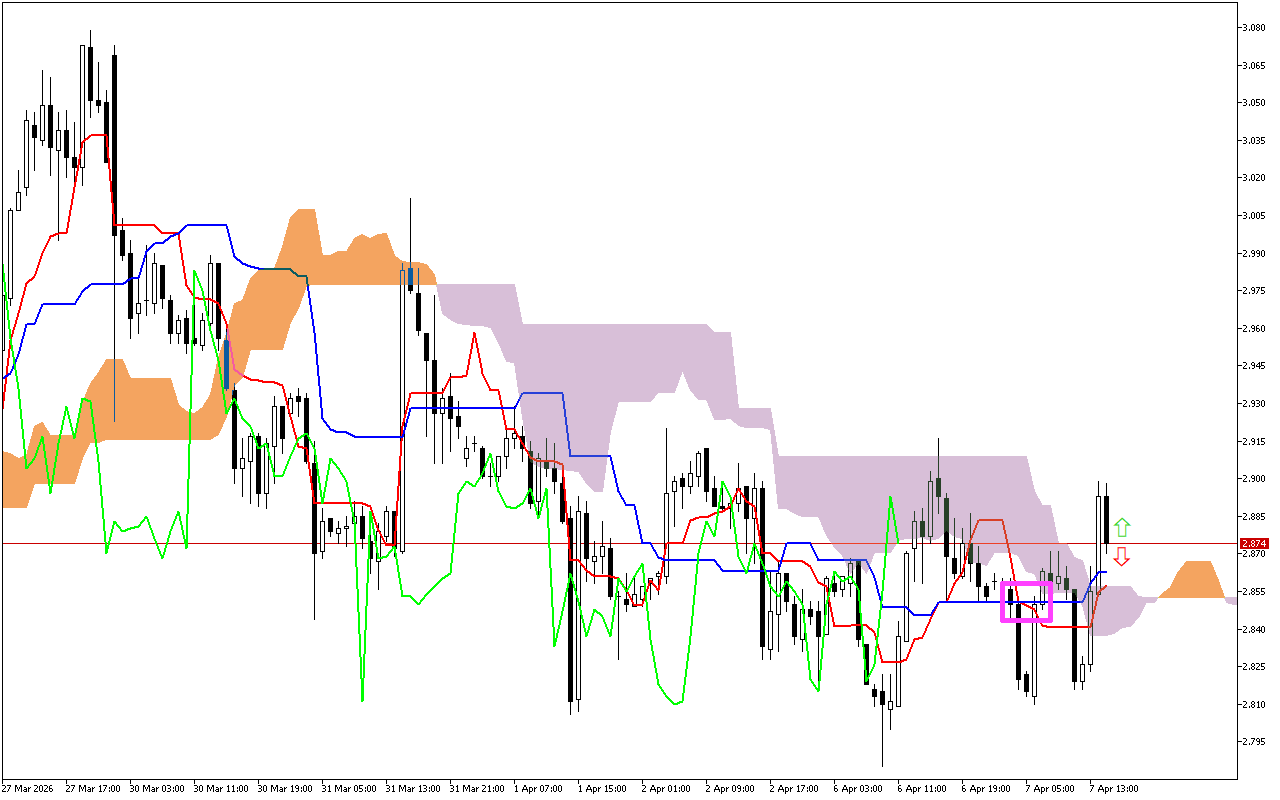This screenshot has height=800, width=1280.
Task: Click the green up arrow marker
Action: click(1122, 527)
